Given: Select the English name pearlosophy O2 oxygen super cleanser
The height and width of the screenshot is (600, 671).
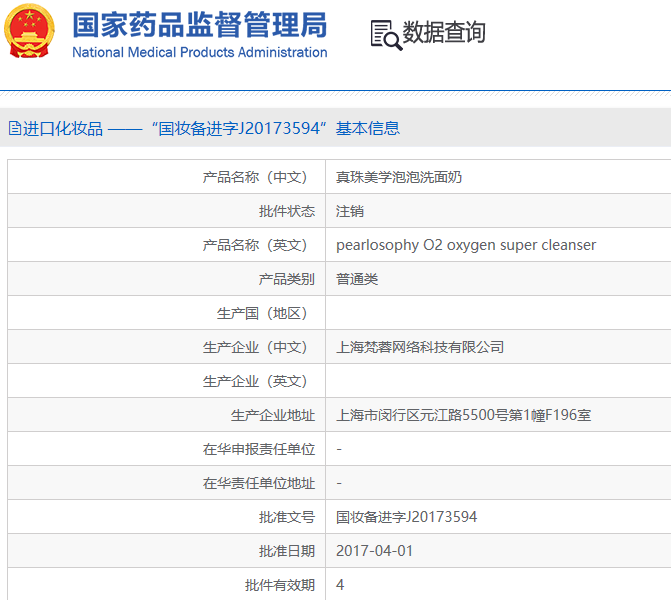Looking at the screenshot, I should 466,245.
